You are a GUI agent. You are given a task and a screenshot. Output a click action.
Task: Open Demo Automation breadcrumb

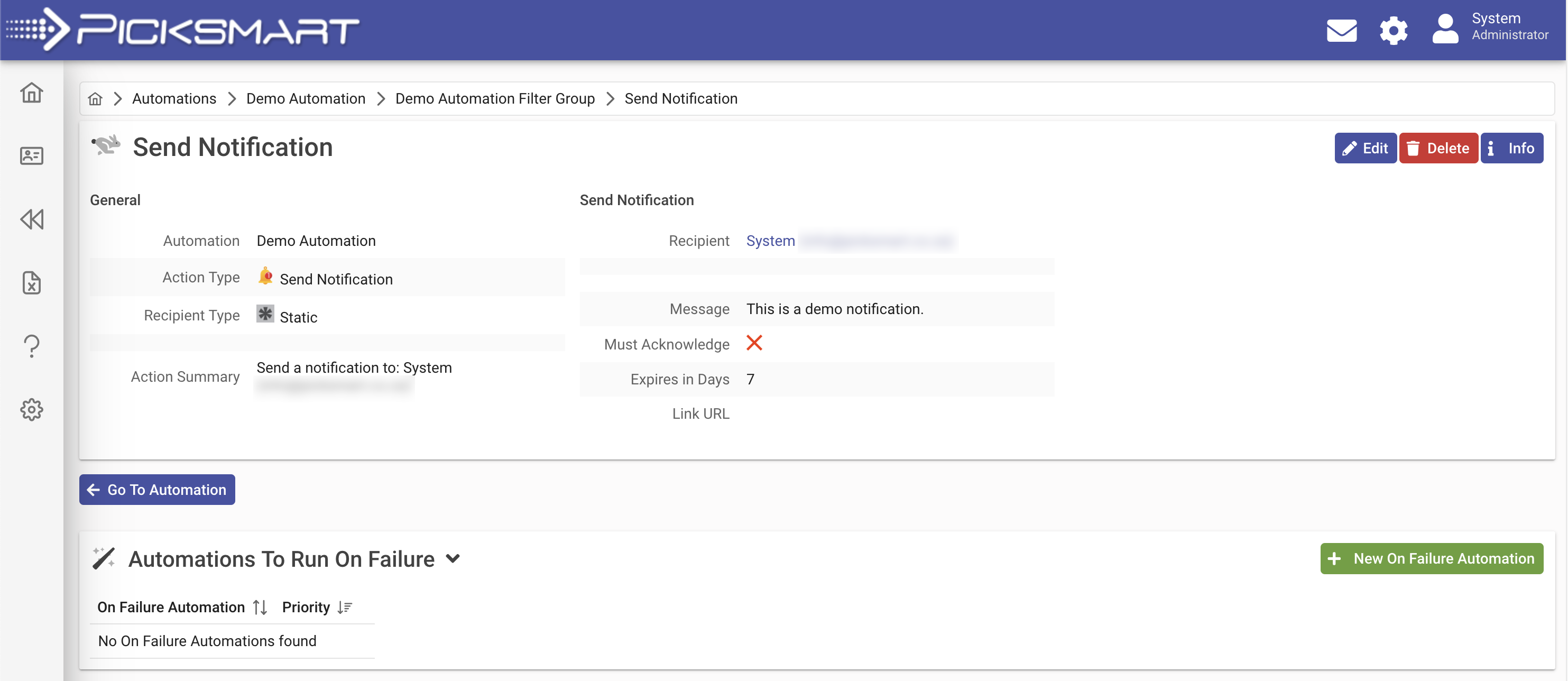[x=305, y=98]
